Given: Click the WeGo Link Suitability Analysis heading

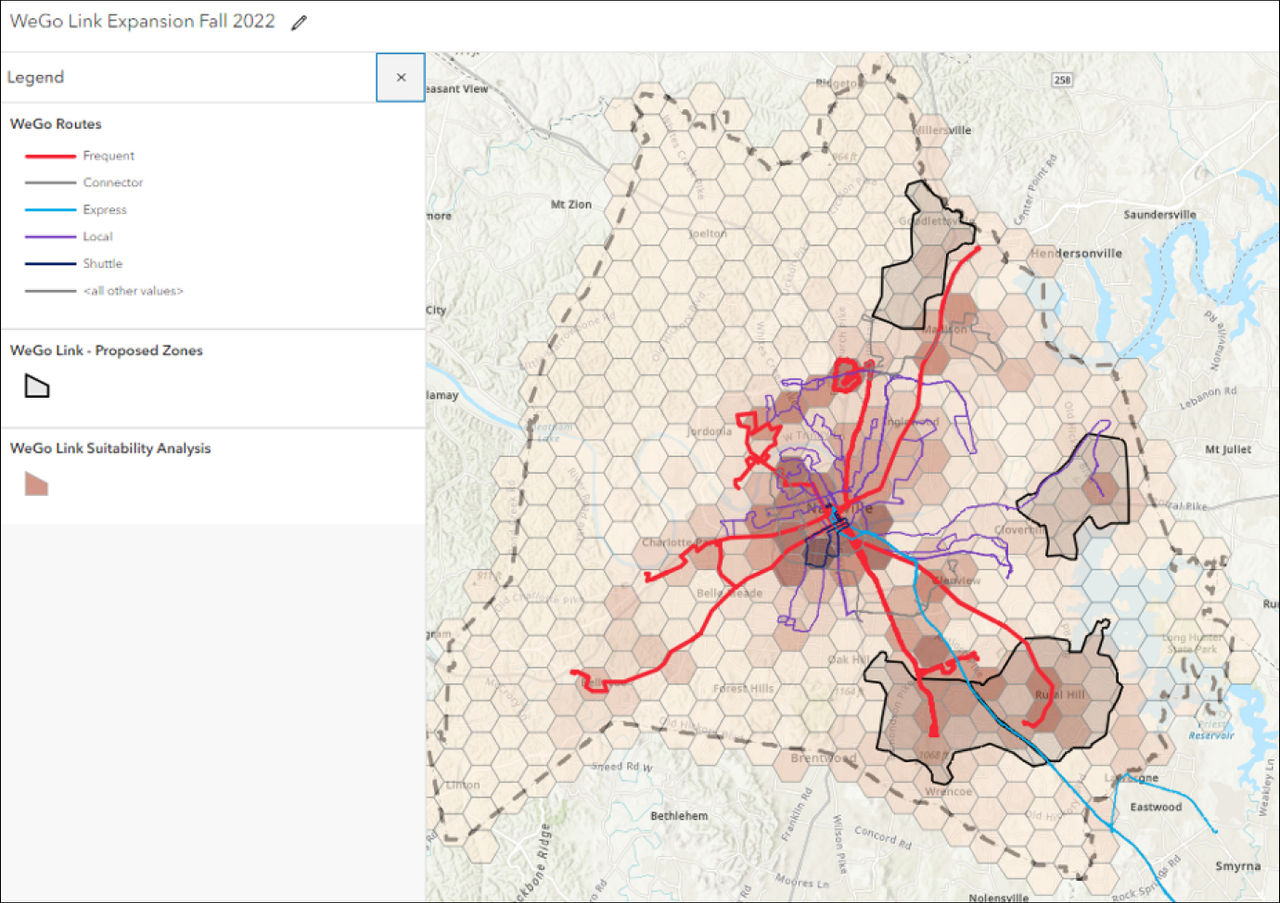Looking at the screenshot, I should pos(110,448).
